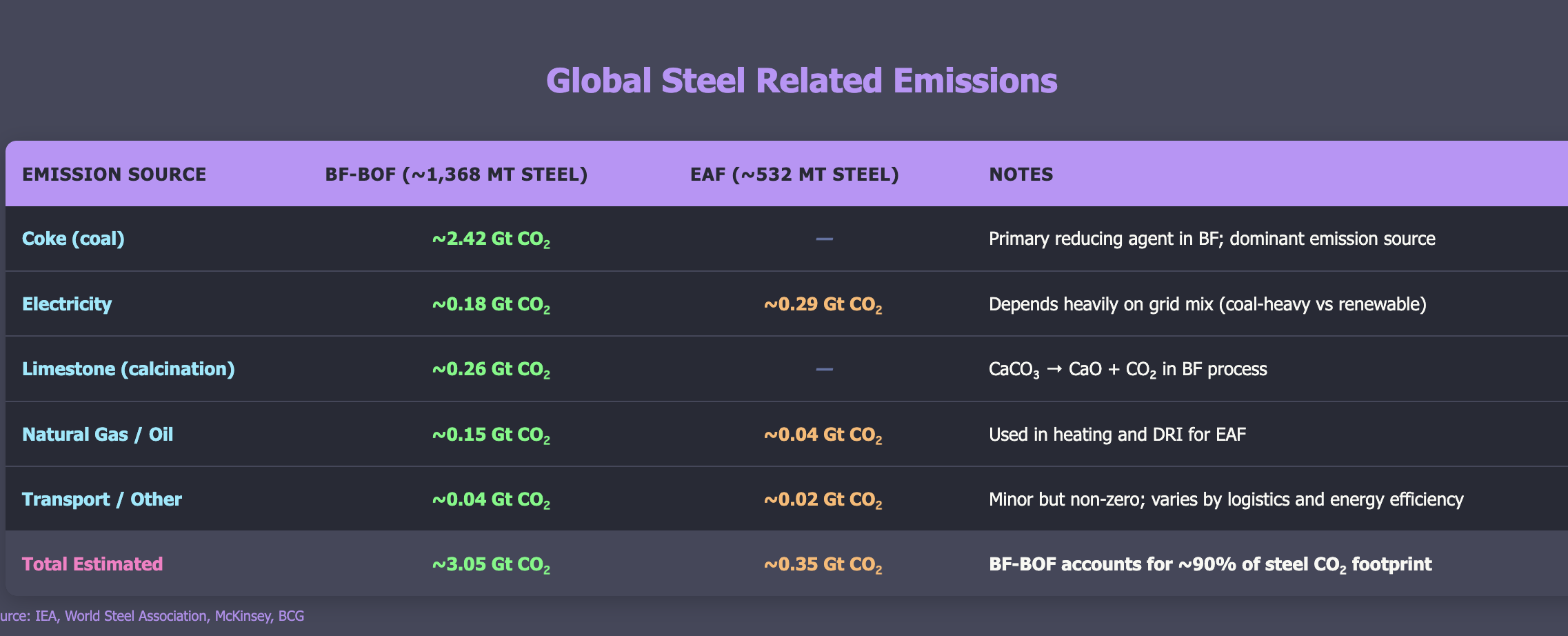Click the ~2.42 Gt CO2 coke value
Image resolution: width=1568 pixels, height=636 pixels.
click(x=491, y=239)
